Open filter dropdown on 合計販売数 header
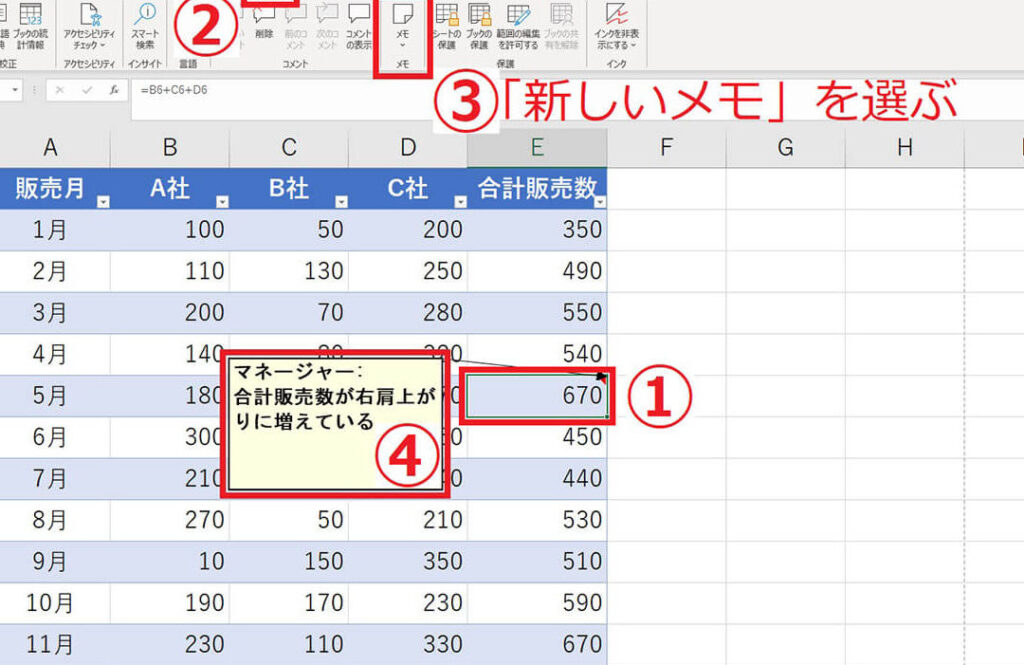 click(x=599, y=202)
